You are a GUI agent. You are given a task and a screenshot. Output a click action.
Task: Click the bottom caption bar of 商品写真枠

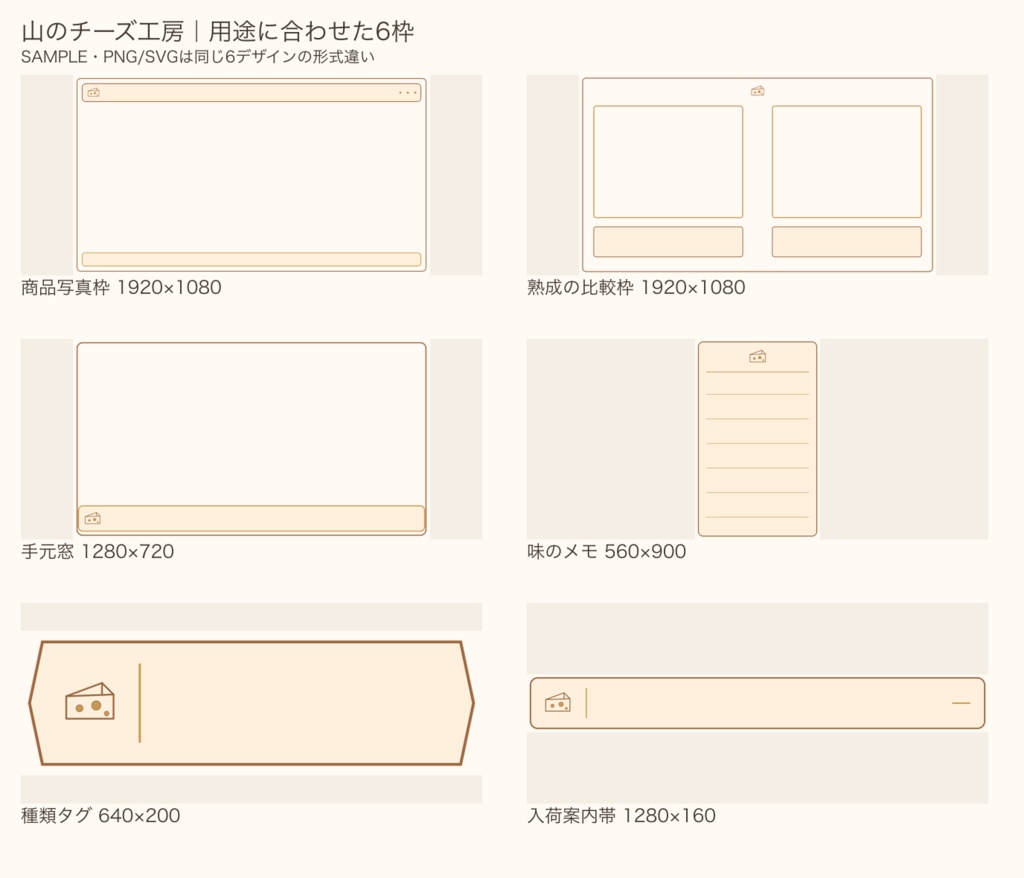point(251,259)
